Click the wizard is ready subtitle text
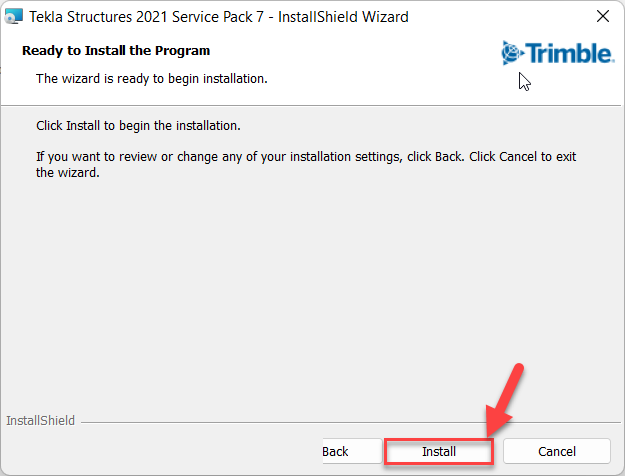 coord(151,77)
